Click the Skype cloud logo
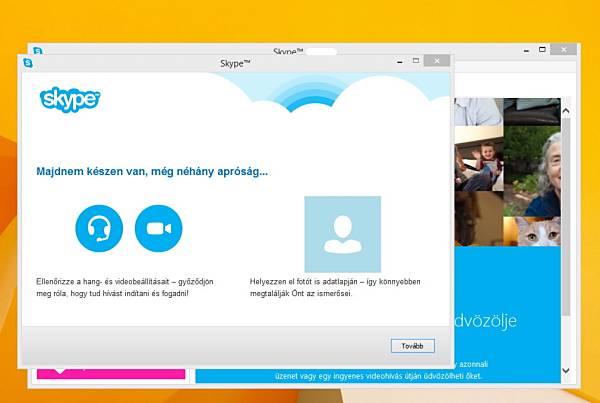Screen dimensions: 600x403 point(70,100)
